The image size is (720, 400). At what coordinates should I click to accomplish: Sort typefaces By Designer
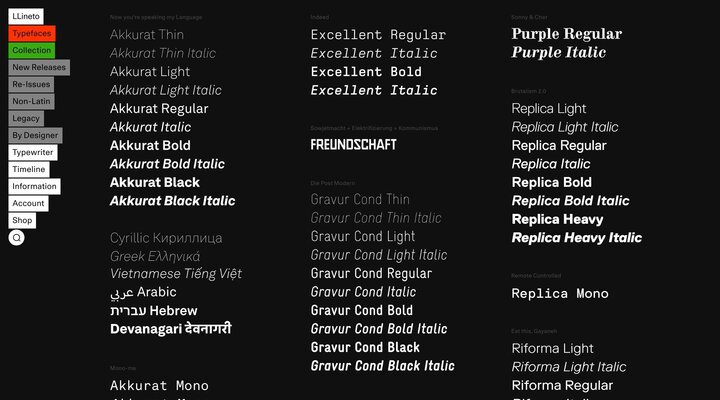[x=35, y=135]
